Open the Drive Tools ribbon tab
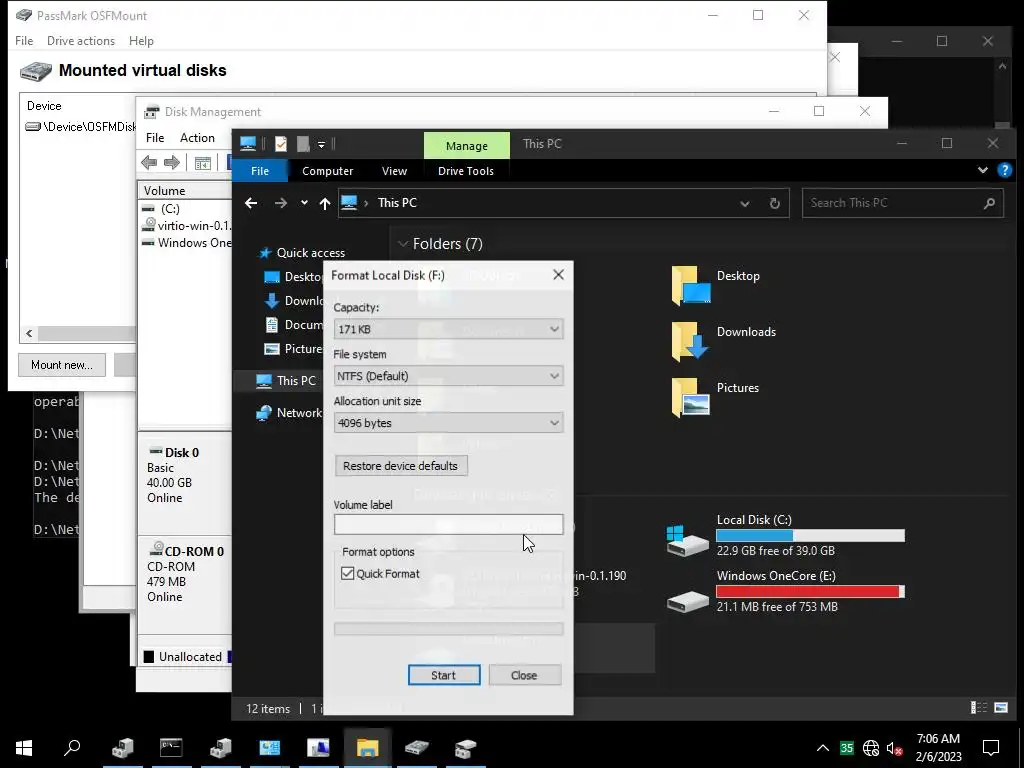1024x768 pixels. coord(466,171)
